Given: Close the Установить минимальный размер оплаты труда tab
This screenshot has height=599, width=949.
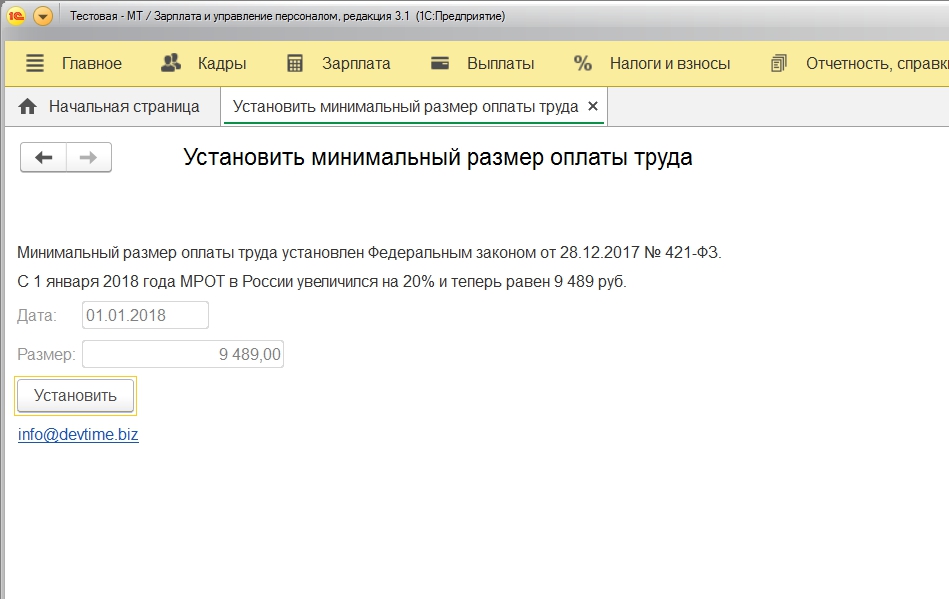Looking at the screenshot, I should pos(593,106).
